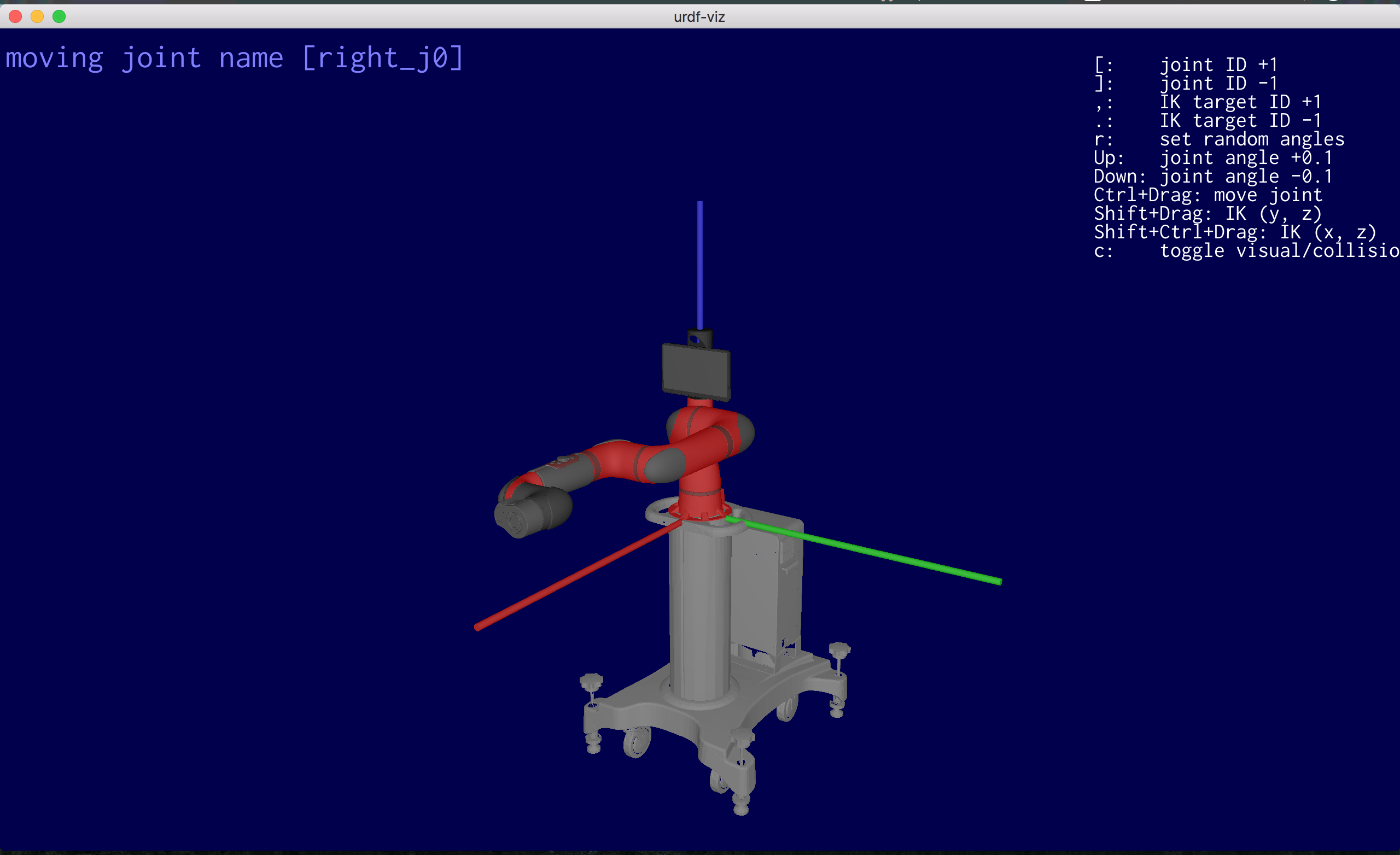The image size is (1400, 855).
Task: Click the leveling knob on left base leg
Action: (x=591, y=681)
